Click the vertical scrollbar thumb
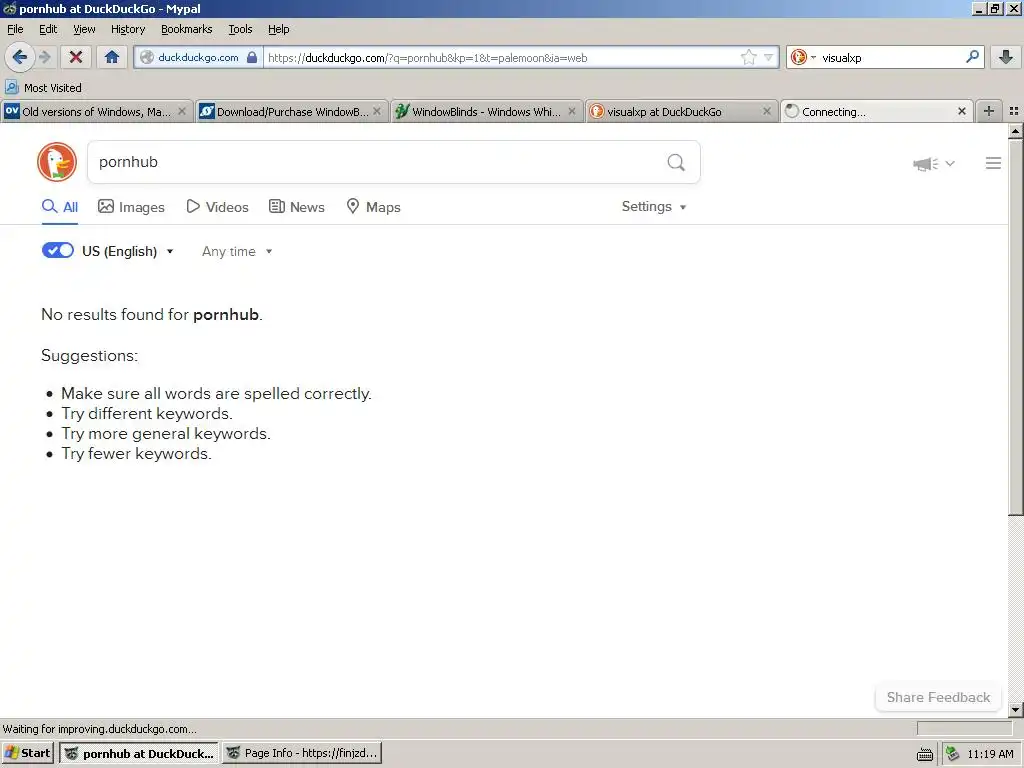 coord(1015,327)
